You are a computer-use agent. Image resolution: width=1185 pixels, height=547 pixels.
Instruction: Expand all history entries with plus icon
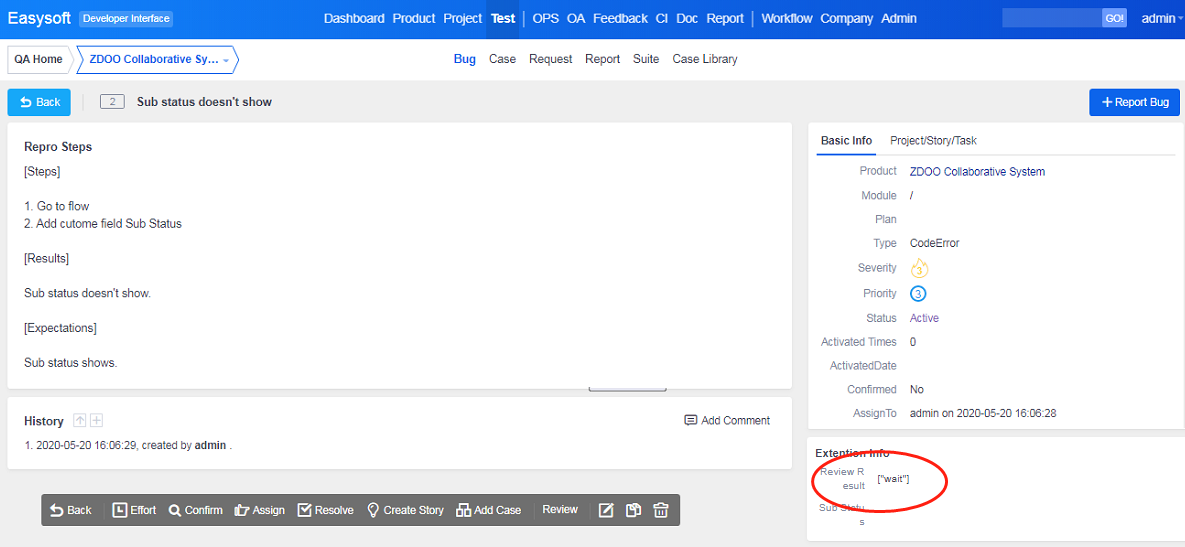97,421
